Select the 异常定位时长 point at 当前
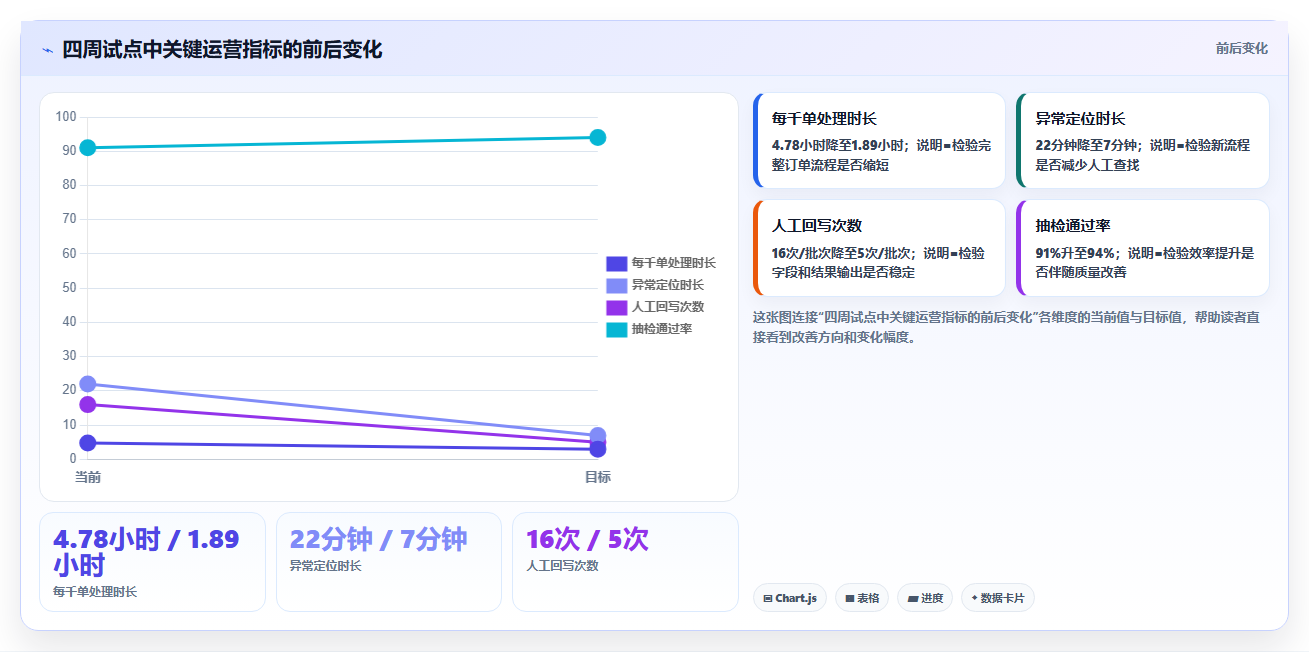1309x652 pixels. (x=88, y=384)
